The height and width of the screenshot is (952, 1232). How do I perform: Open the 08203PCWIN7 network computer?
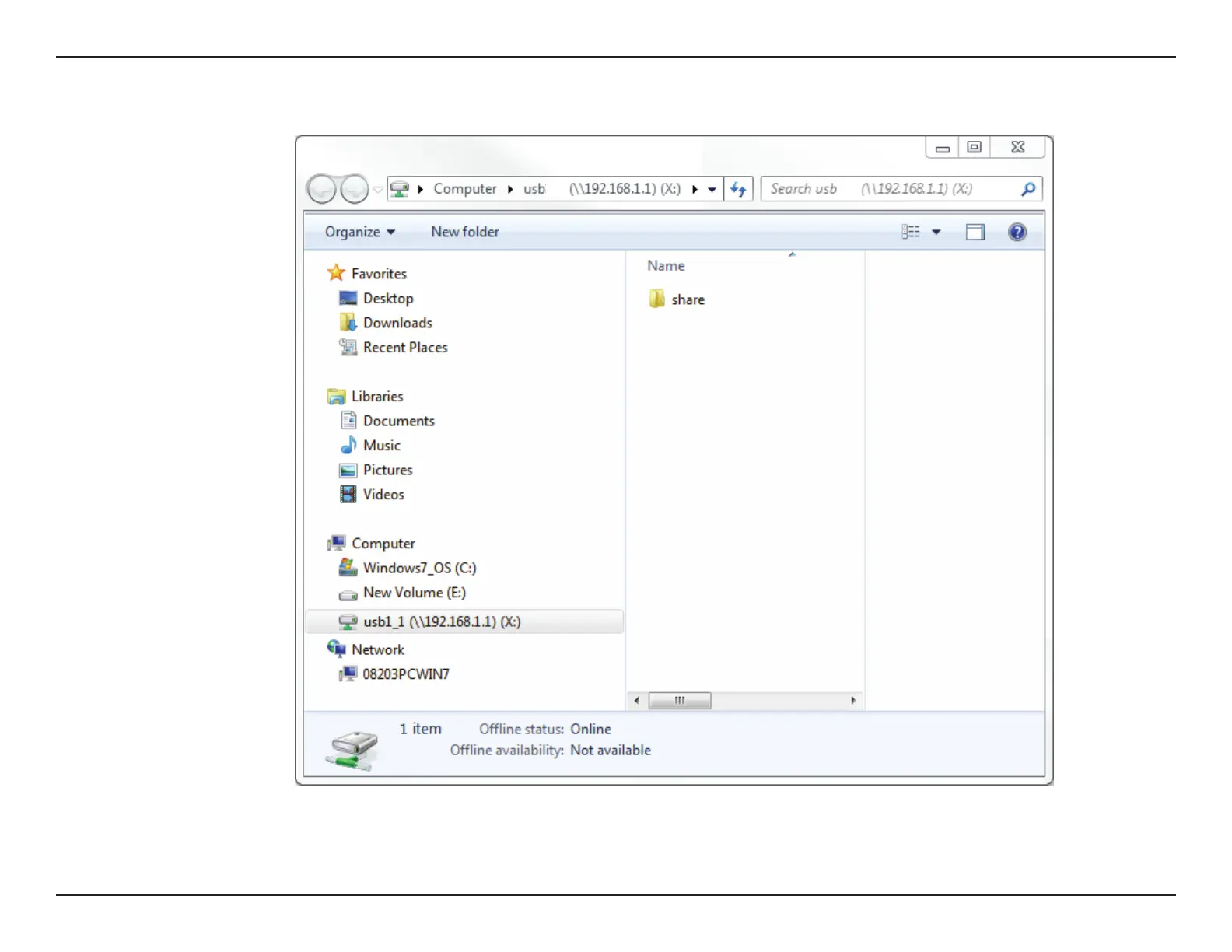pos(406,674)
